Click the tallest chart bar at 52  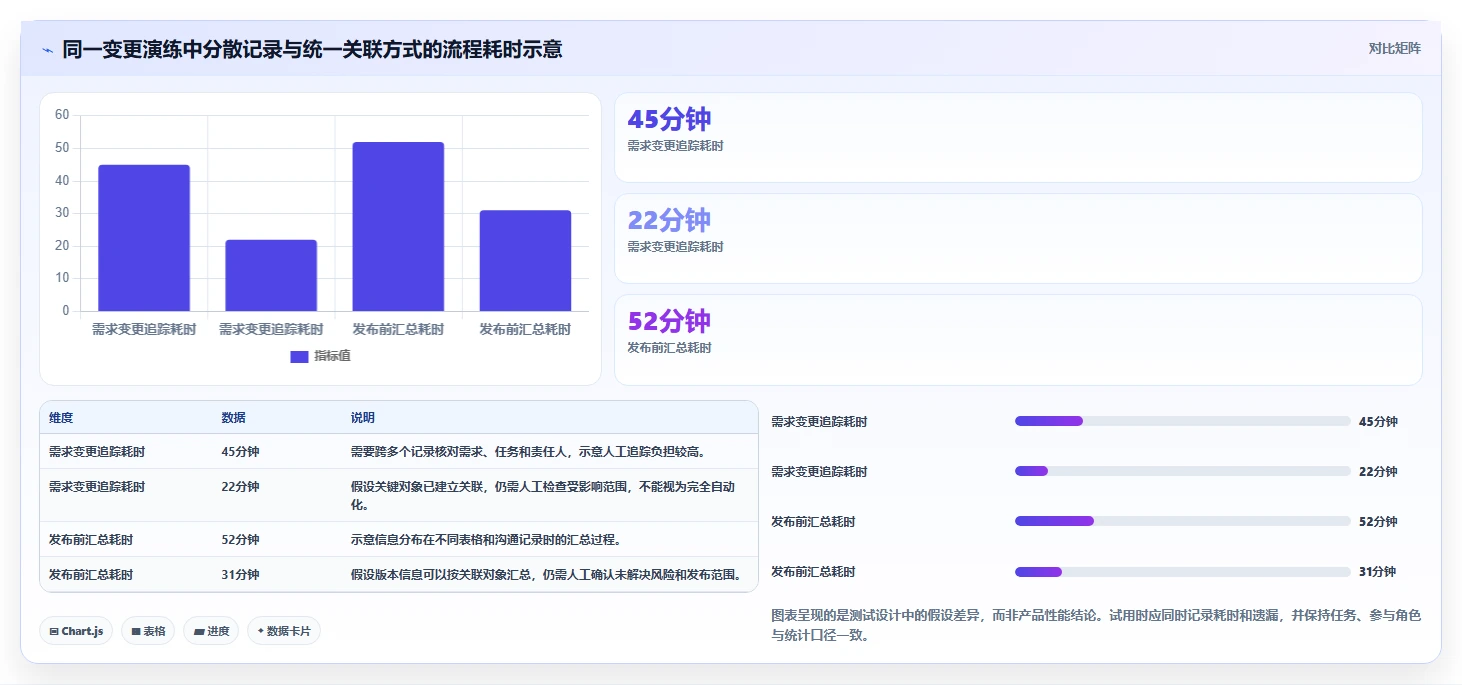coord(398,227)
